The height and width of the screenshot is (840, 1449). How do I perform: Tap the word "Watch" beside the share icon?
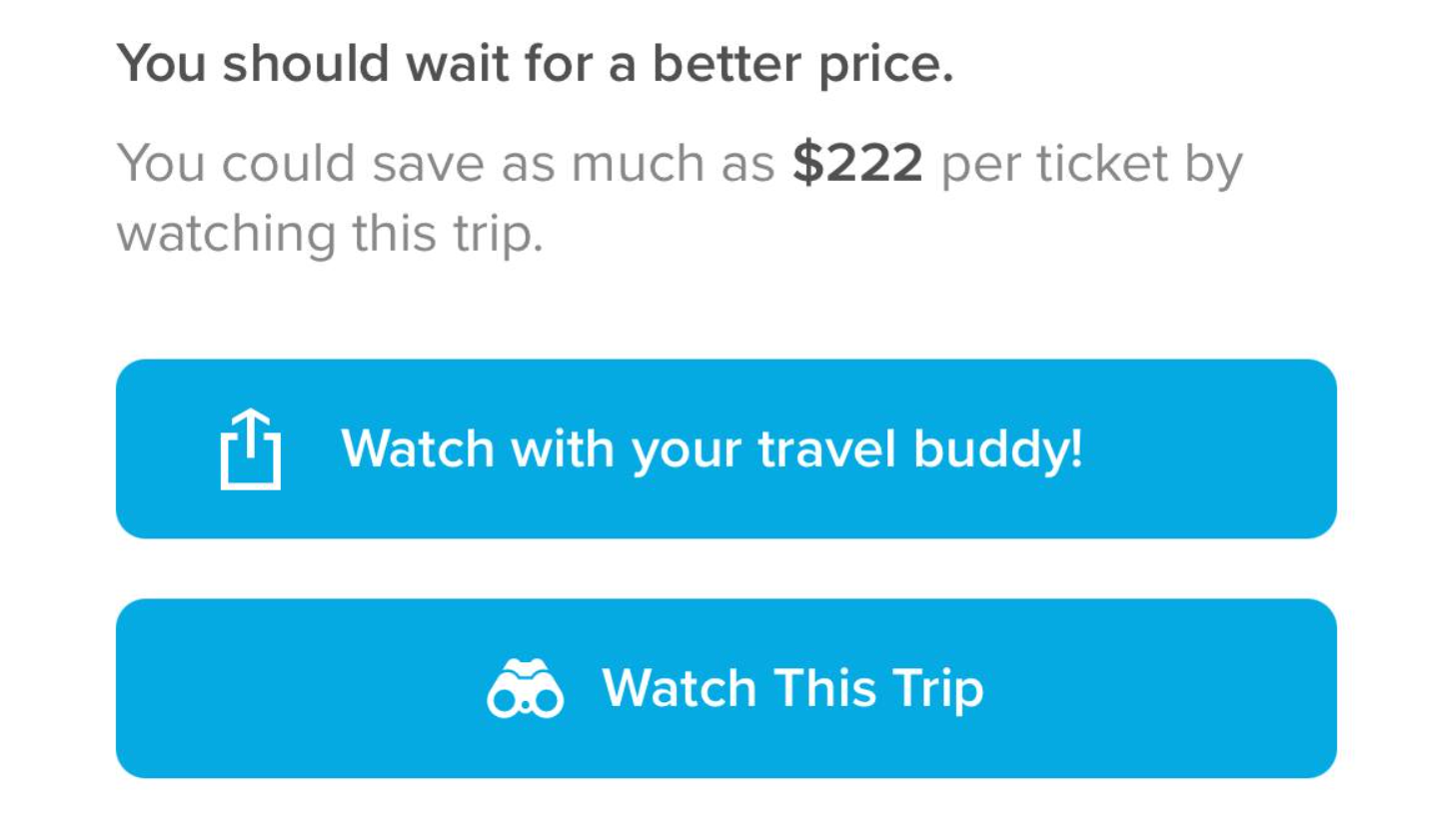tap(418, 448)
